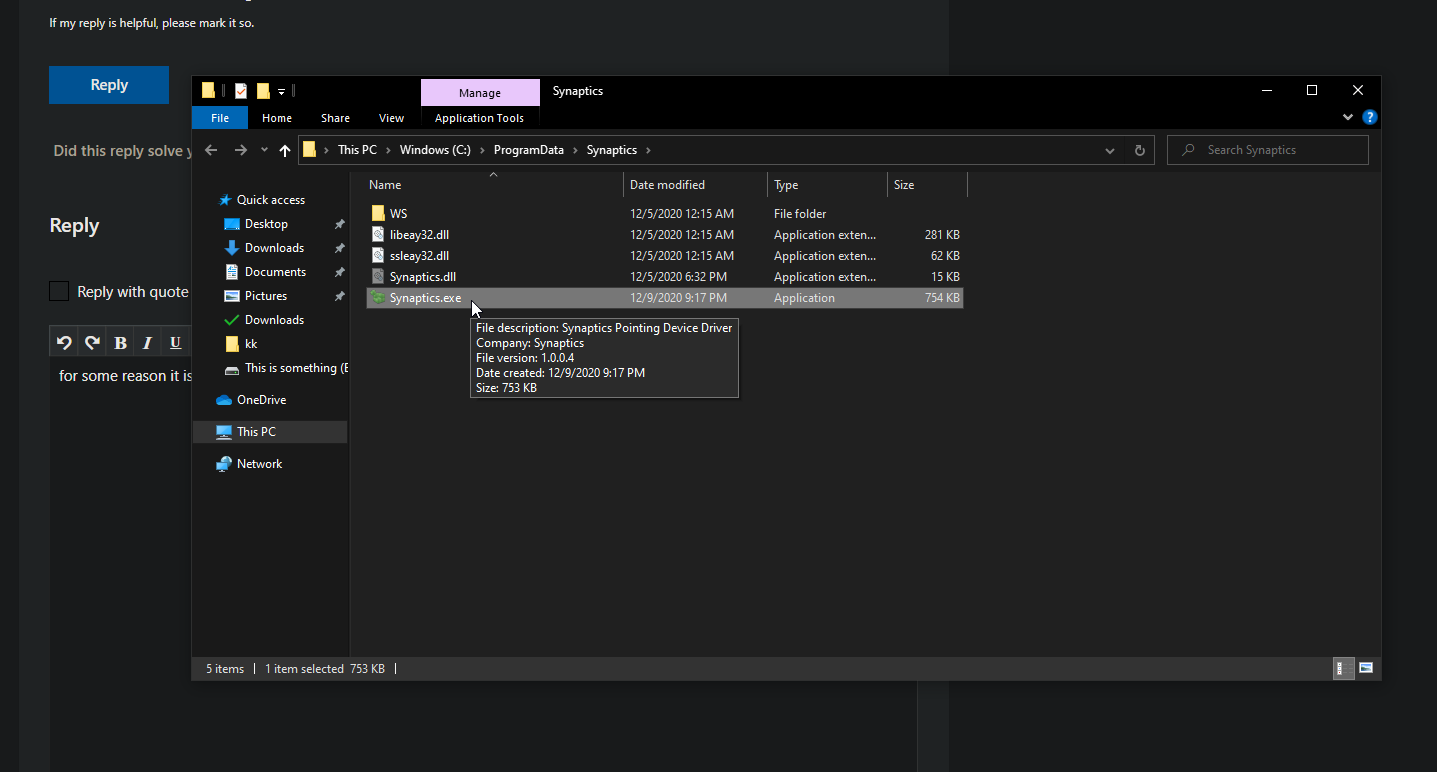
Task: Click the Search Synaptics field
Action: (1268, 150)
